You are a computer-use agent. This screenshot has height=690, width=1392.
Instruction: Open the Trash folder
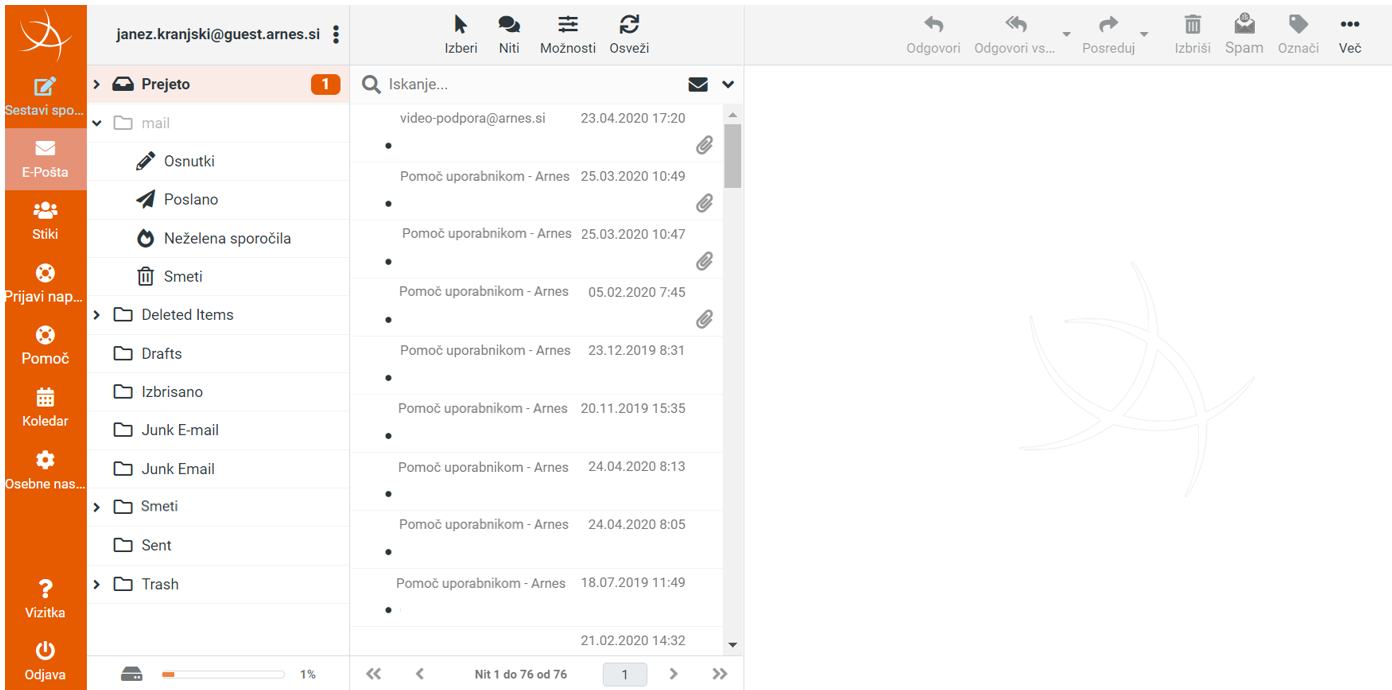coord(219,584)
